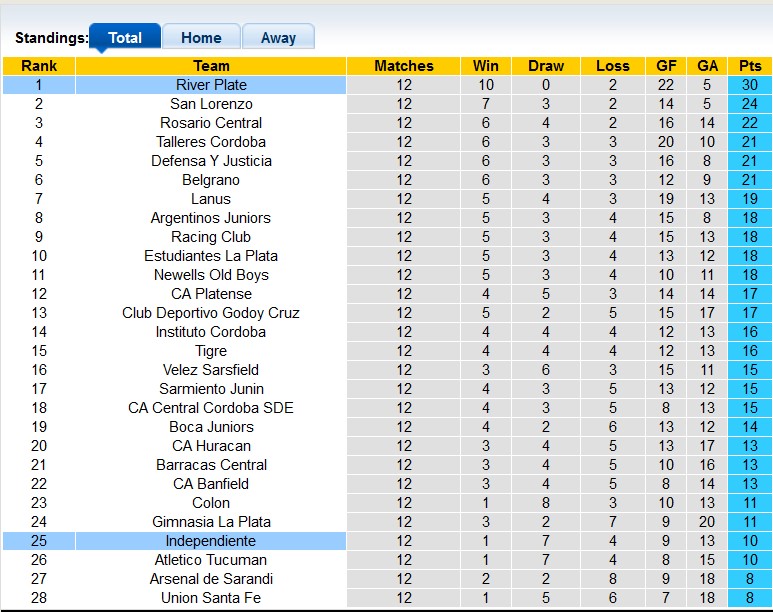Viewport: 773px width, 612px height.
Task: Click the highlighted Independiente team name
Action: coord(211,541)
